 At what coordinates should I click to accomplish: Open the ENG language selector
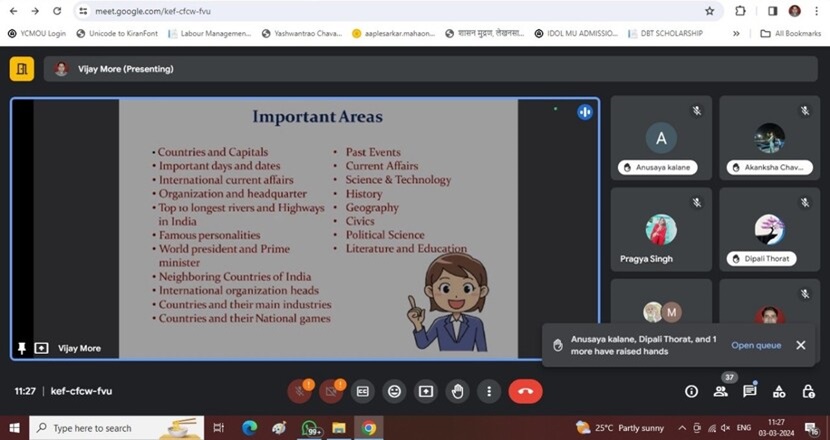point(744,428)
